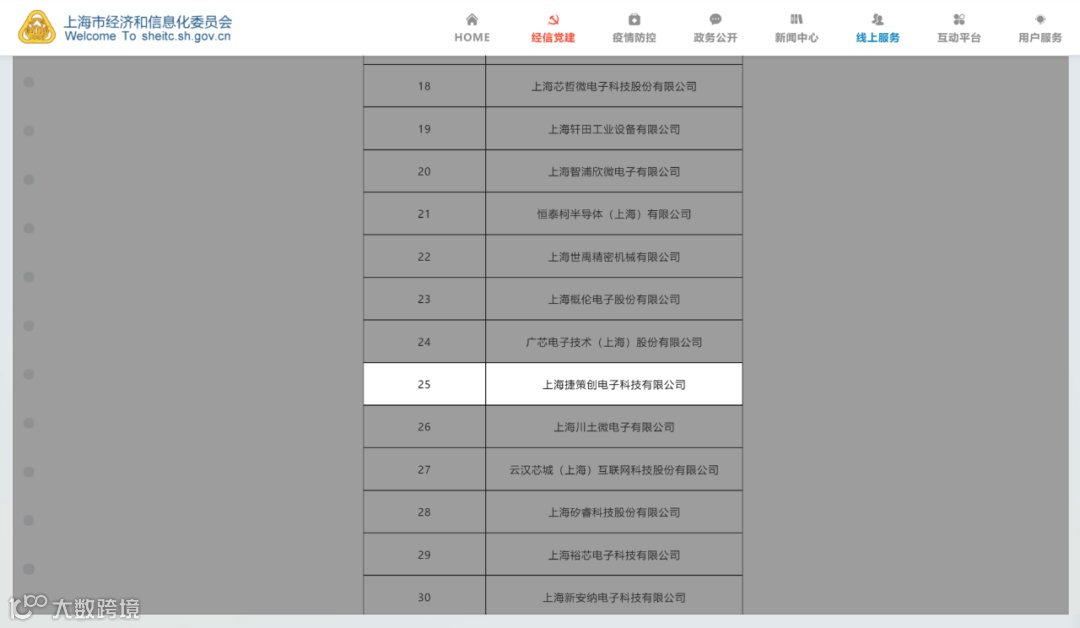The width and height of the screenshot is (1080, 628).
Task: Click row number 30
Action: pyautogui.click(x=424, y=596)
